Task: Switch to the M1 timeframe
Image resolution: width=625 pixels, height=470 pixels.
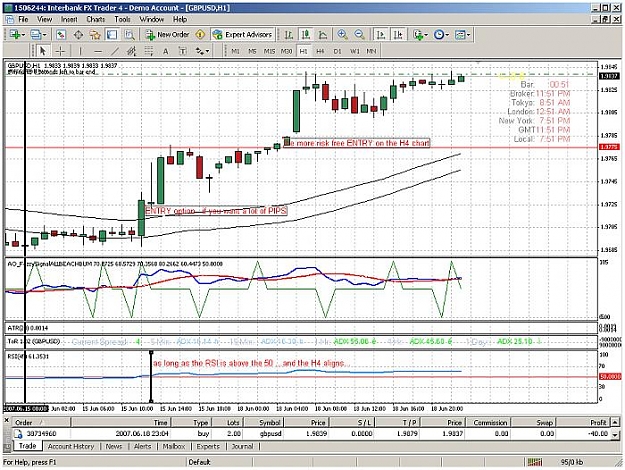Action: click(235, 51)
